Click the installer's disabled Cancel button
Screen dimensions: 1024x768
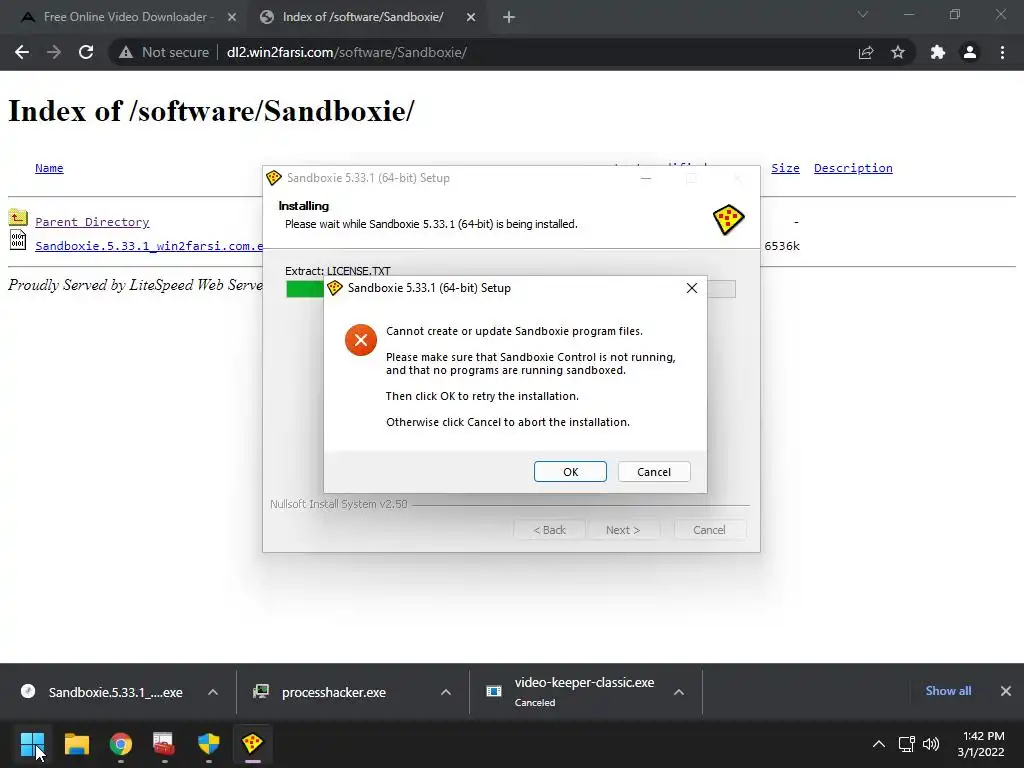[x=709, y=530]
